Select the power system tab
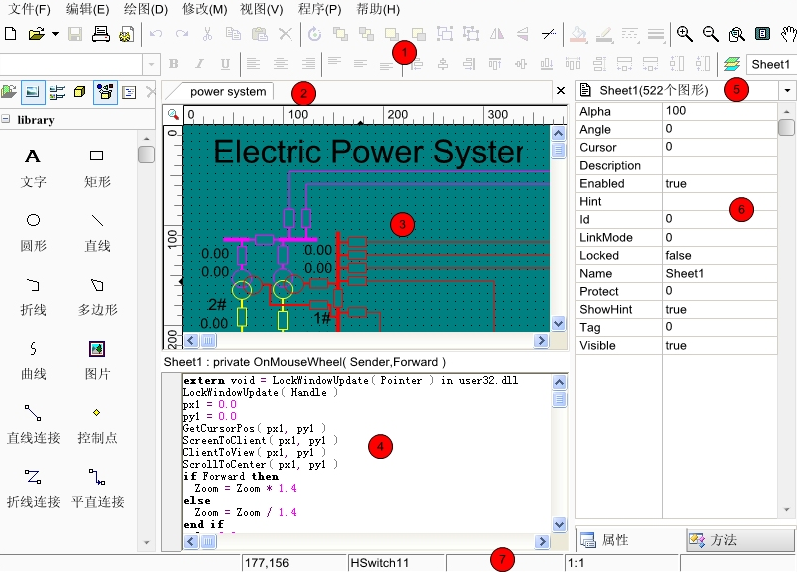The height and width of the screenshot is (579, 798). pos(228,92)
